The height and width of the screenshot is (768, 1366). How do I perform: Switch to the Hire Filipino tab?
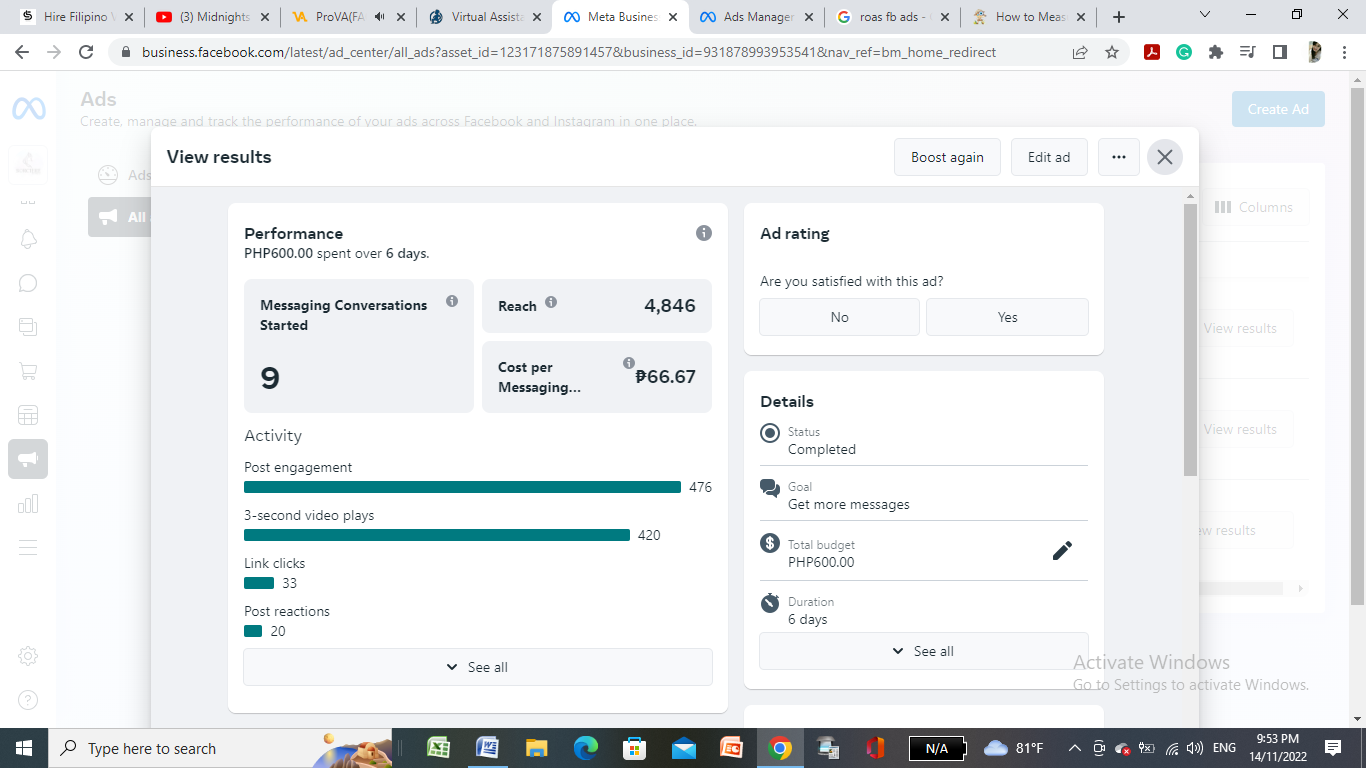pos(76,17)
